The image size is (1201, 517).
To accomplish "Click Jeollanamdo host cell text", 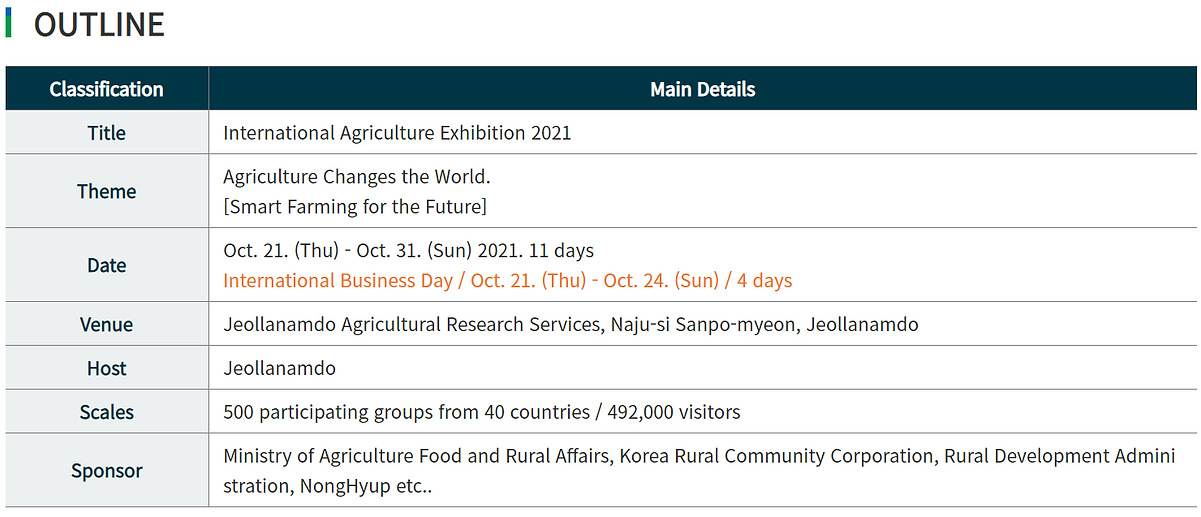I will coord(279,368).
